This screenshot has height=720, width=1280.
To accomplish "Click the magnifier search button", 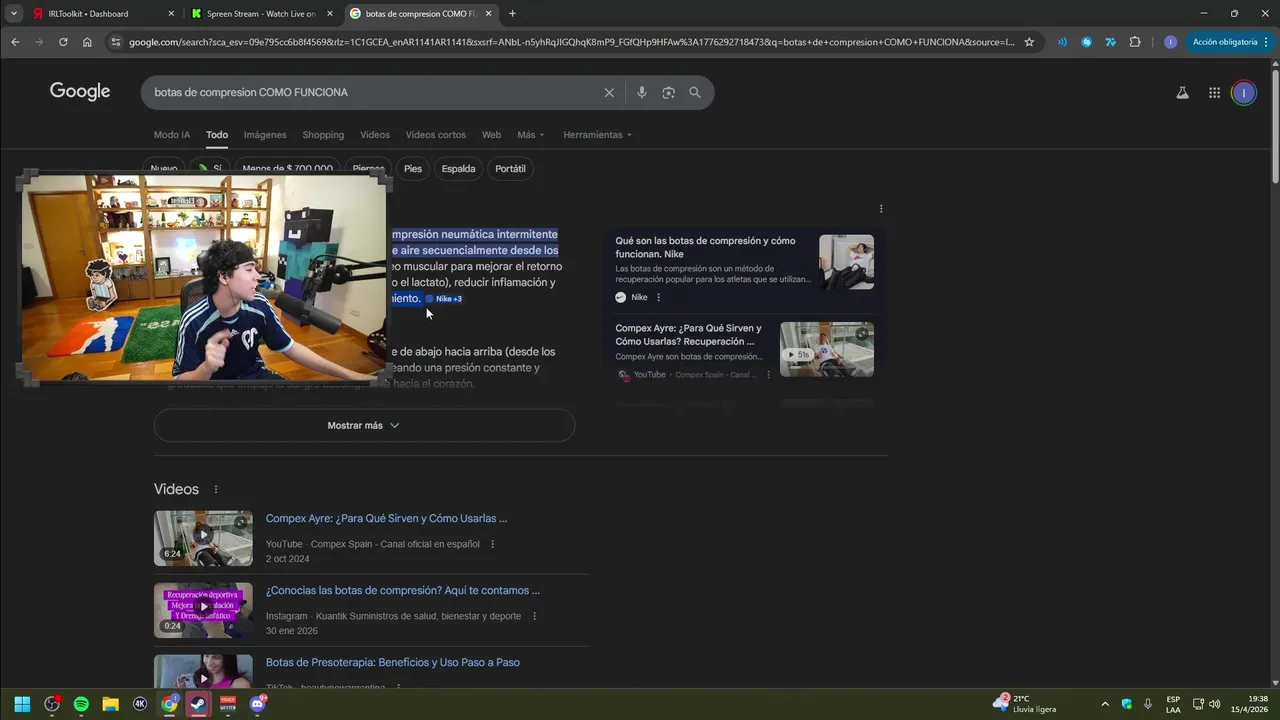I will coord(695,92).
